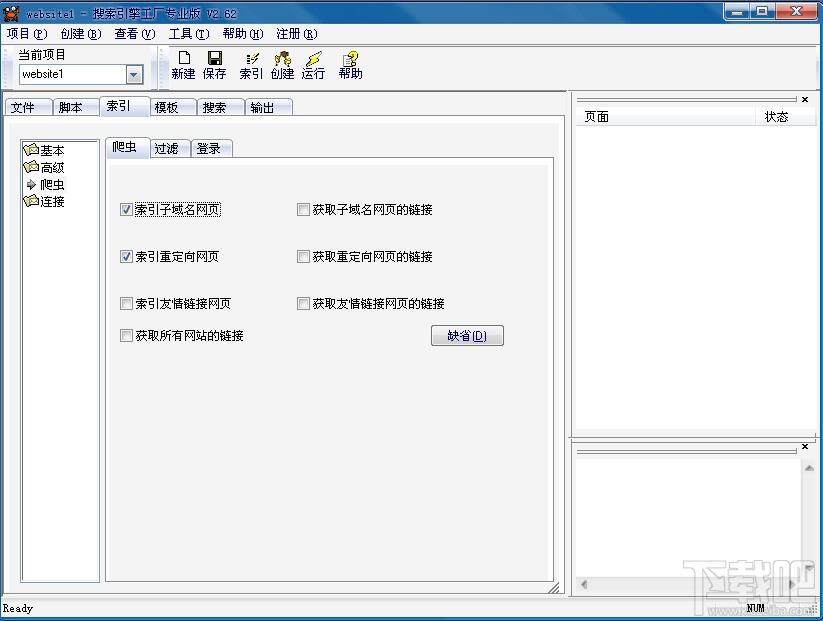The height and width of the screenshot is (621, 823).
Task: Enable the 获取所有网站的链接 checkbox
Action: 126,335
